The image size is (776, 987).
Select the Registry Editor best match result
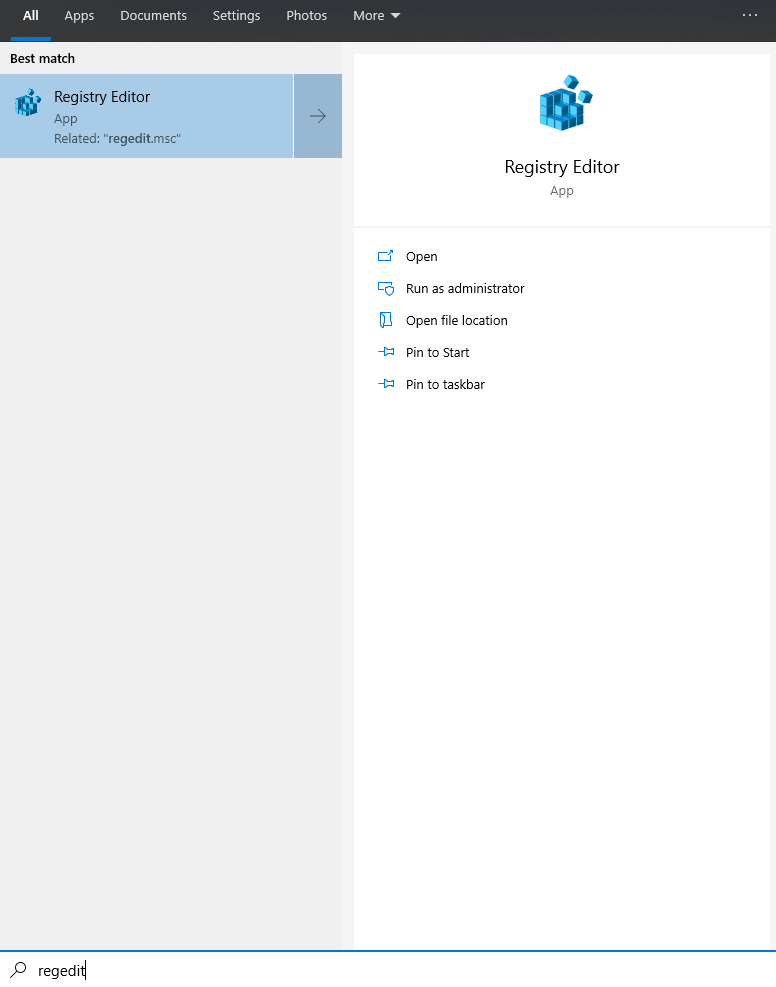(146, 116)
